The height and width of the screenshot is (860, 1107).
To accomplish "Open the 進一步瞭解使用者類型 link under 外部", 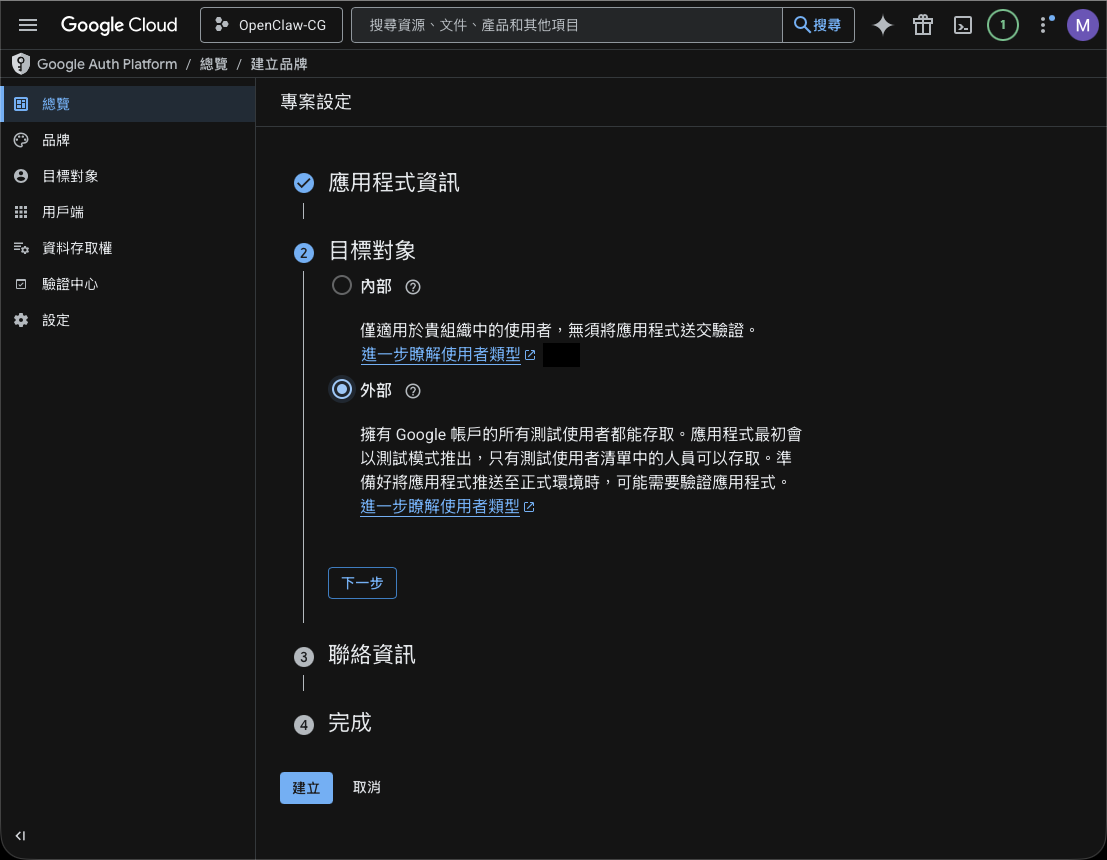I will tap(440, 507).
